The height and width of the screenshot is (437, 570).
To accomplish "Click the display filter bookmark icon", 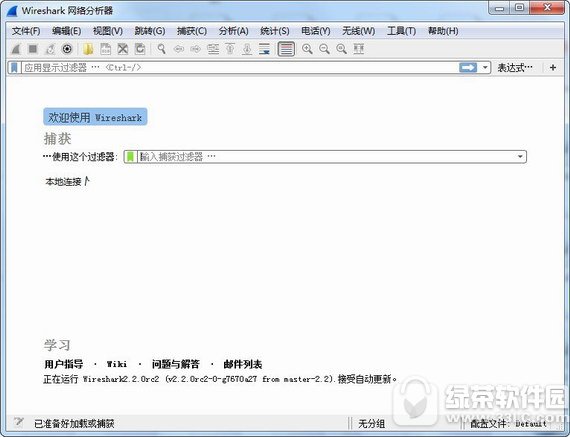I will pos(14,68).
